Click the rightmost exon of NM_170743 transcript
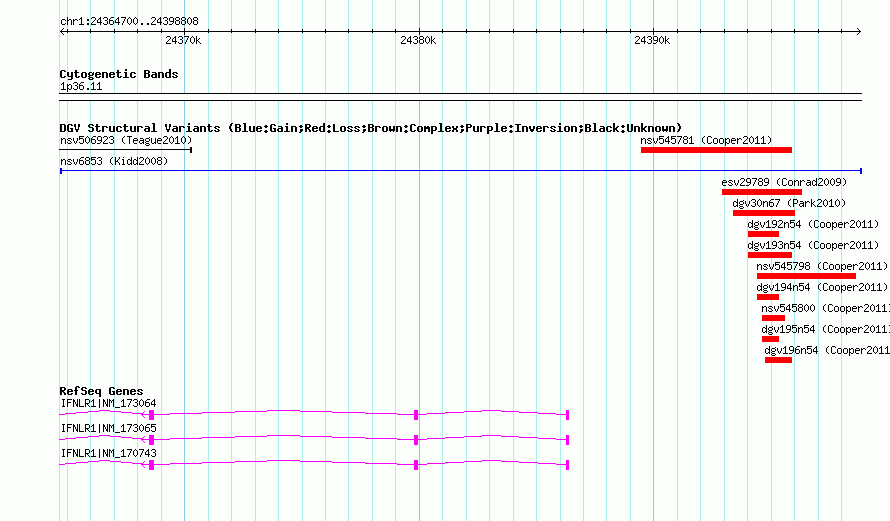Viewport: 890px width, 521px height. pyautogui.click(x=568, y=465)
